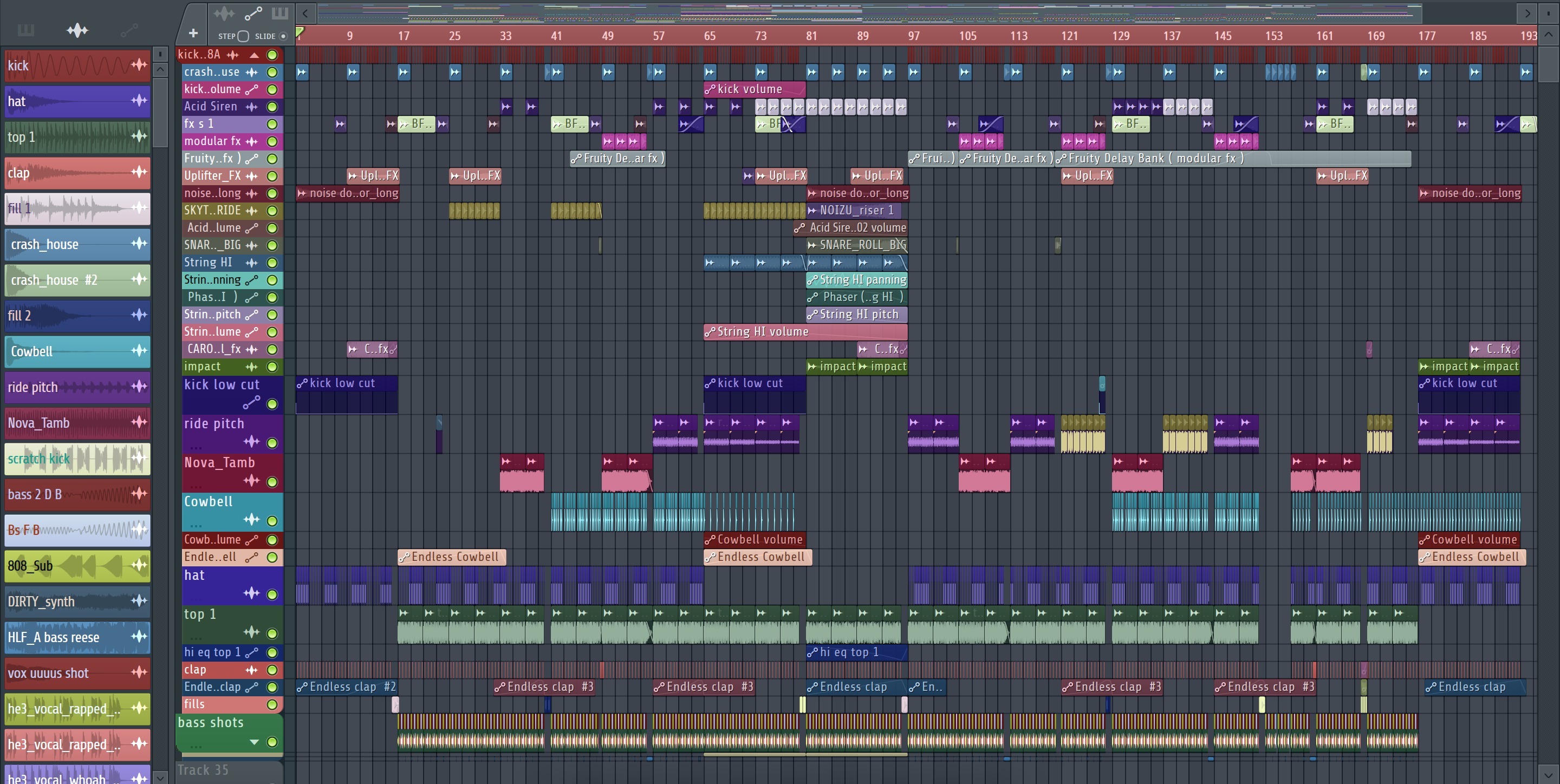Select the SKYT..RIDE track header
The image size is (1560, 784).
[x=232, y=211]
